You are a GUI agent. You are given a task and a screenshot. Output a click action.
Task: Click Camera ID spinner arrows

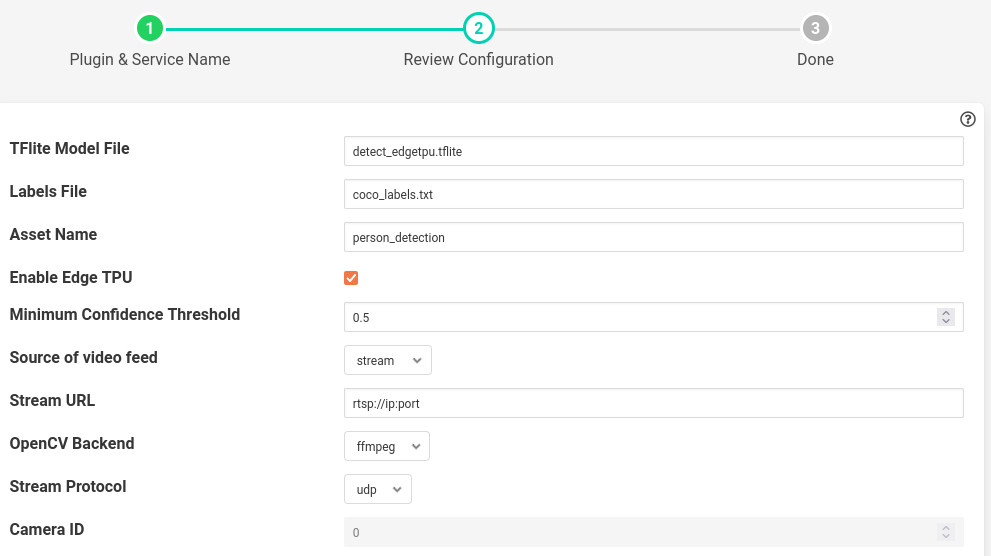[945, 532]
